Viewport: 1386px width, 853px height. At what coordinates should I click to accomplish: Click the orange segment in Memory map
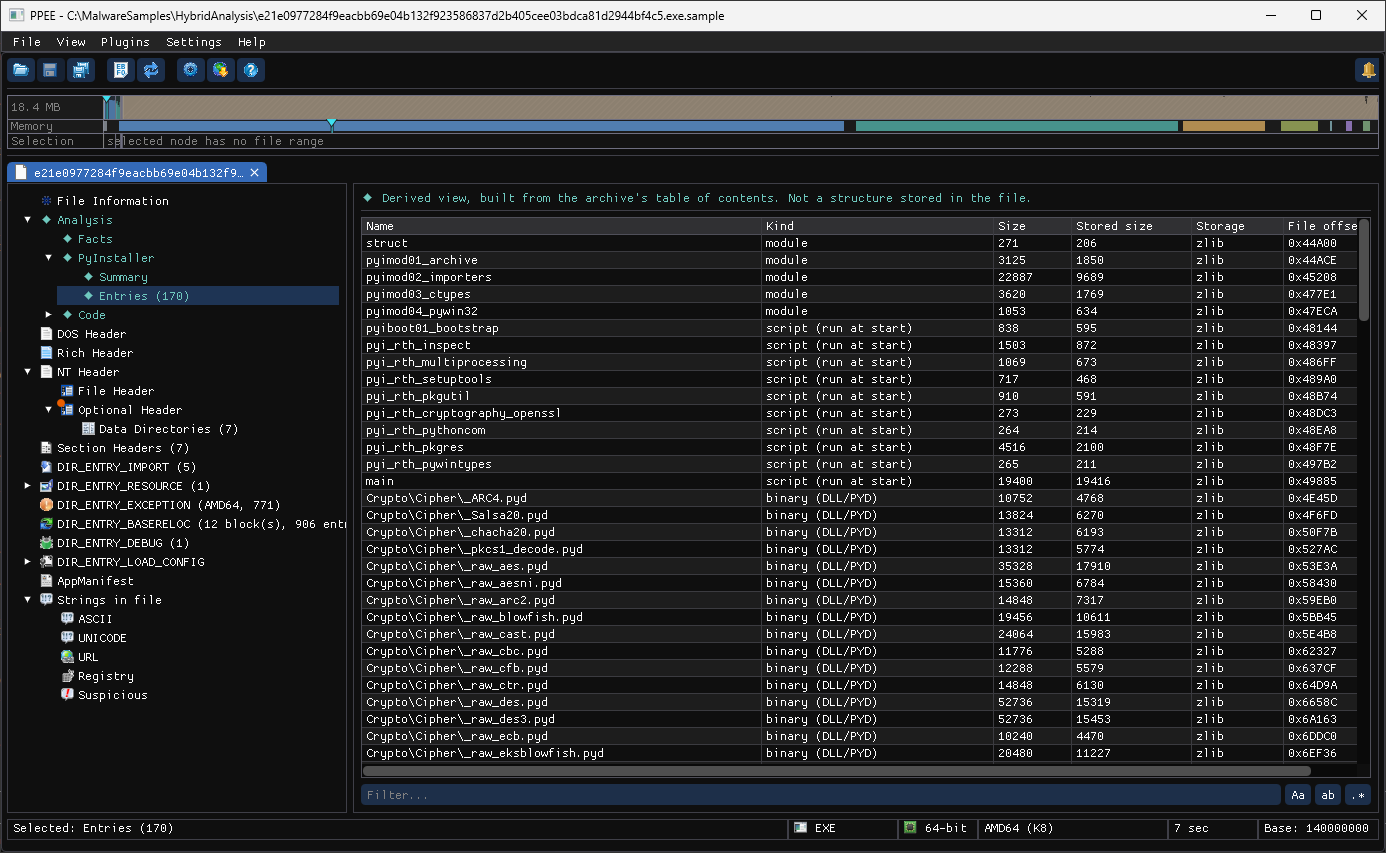coord(1224,126)
